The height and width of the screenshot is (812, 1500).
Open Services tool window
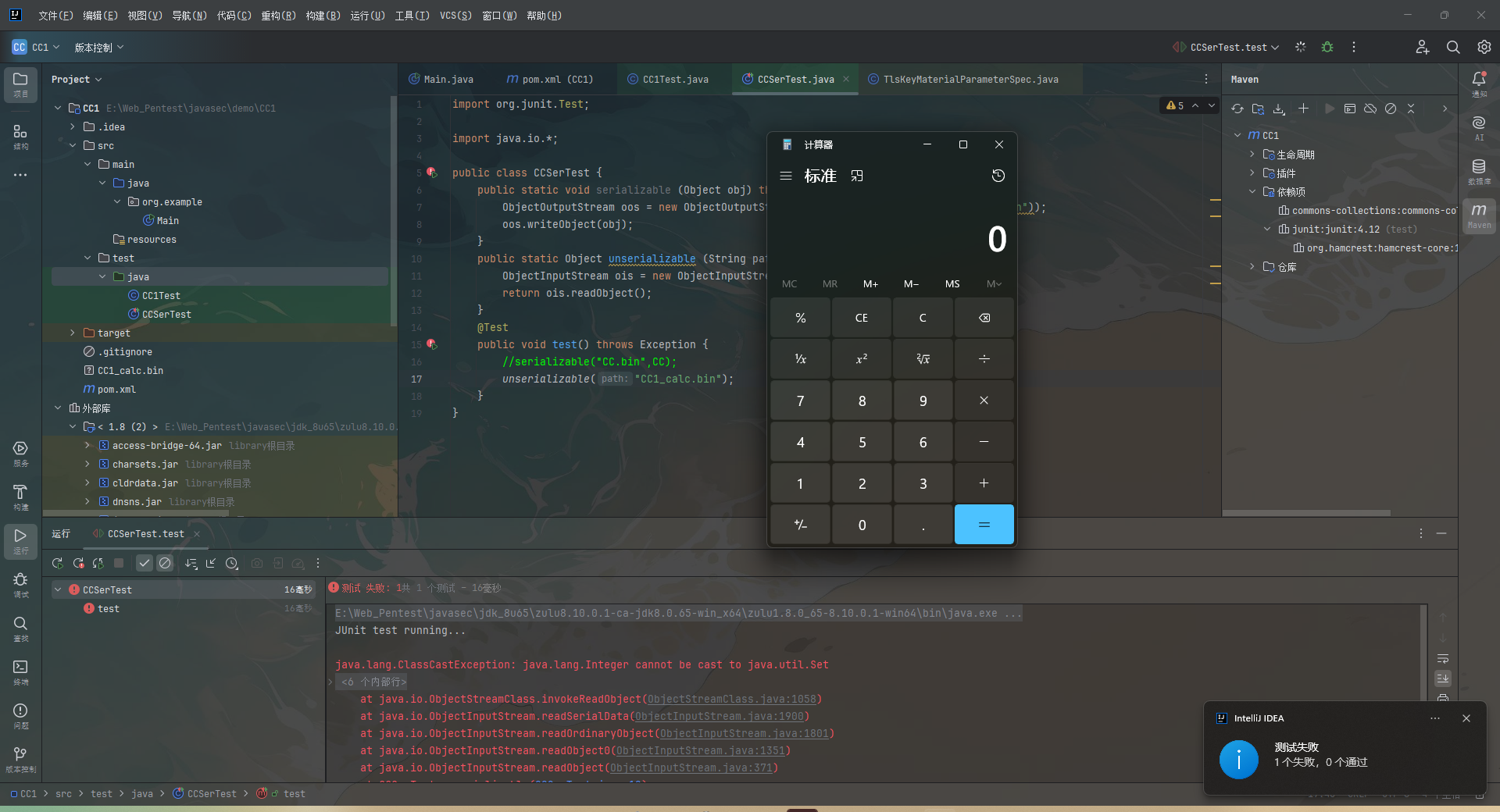click(x=21, y=454)
